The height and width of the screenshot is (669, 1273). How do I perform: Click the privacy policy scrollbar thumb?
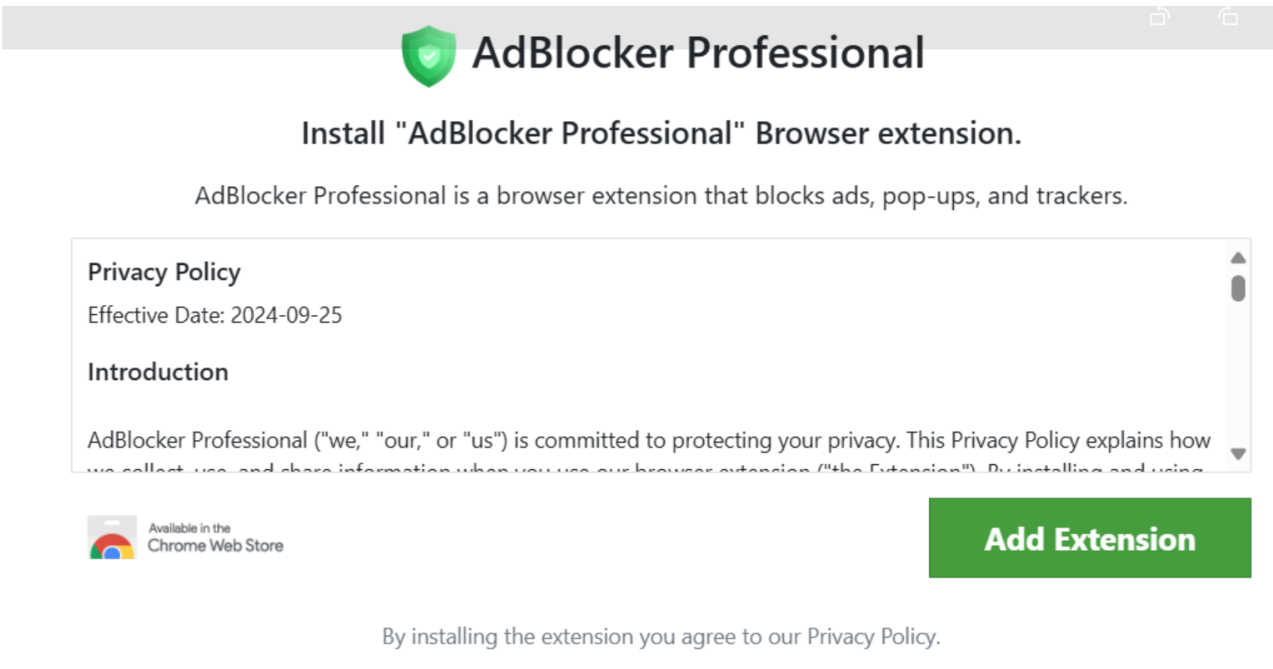pos(1238,288)
